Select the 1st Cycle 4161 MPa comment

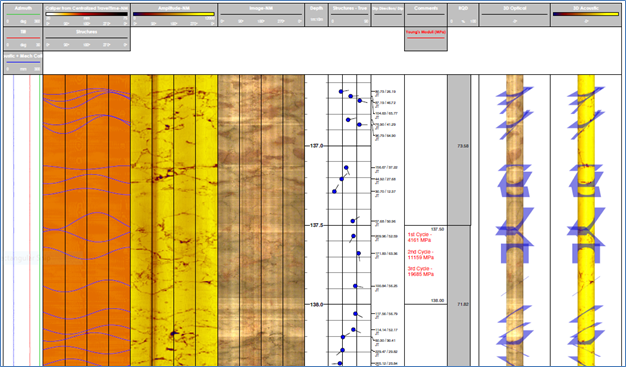[x=420, y=238]
